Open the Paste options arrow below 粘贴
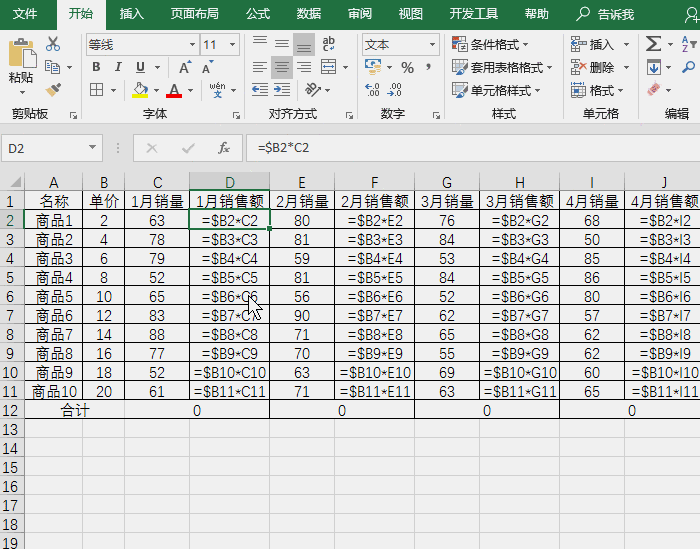The width and height of the screenshot is (700, 549). pos(22,93)
